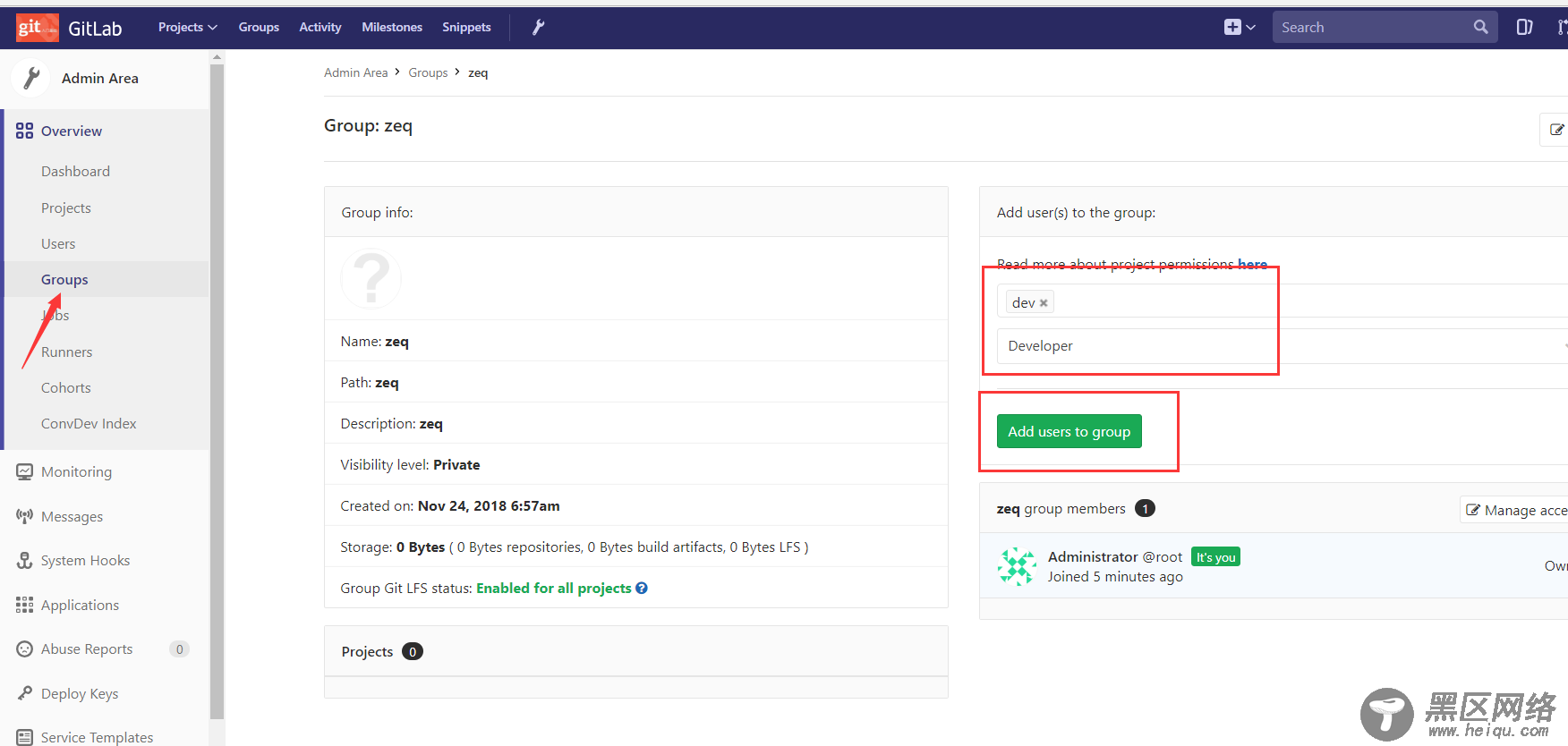Click the Add users to group button
The image size is (1568, 746).
(x=1069, y=431)
